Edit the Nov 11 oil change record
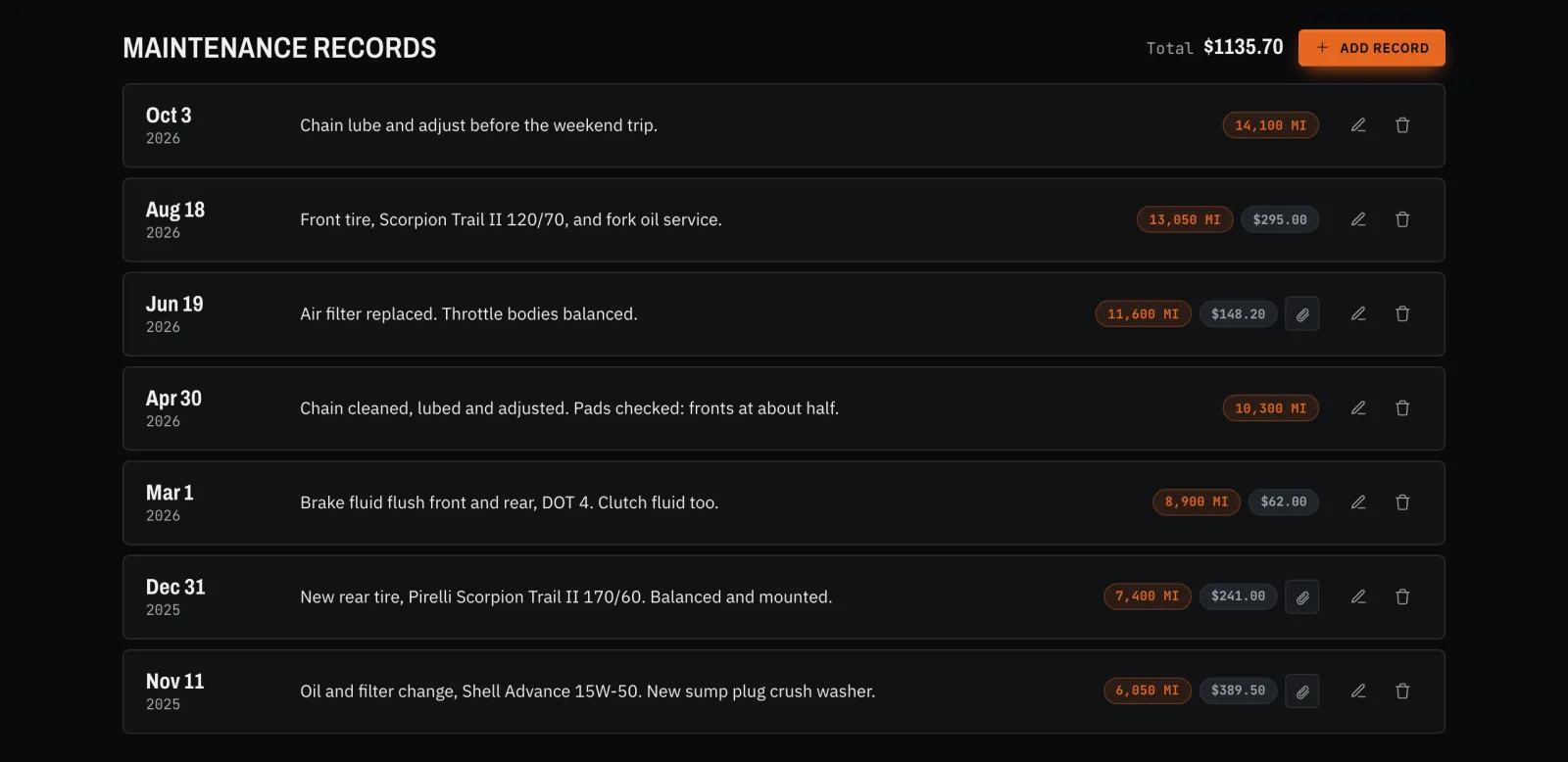 [1358, 691]
